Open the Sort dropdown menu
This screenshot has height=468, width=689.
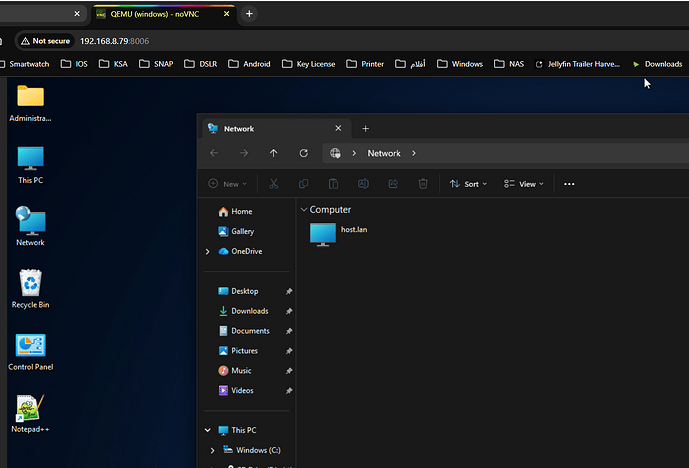(468, 184)
